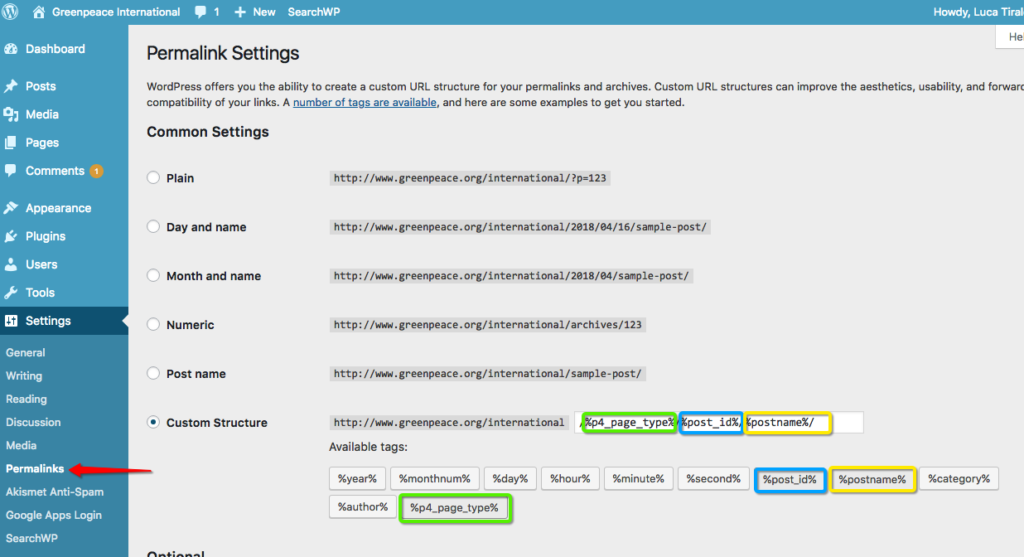
Task: Insert the %second% tag
Action: click(x=713, y=479)
